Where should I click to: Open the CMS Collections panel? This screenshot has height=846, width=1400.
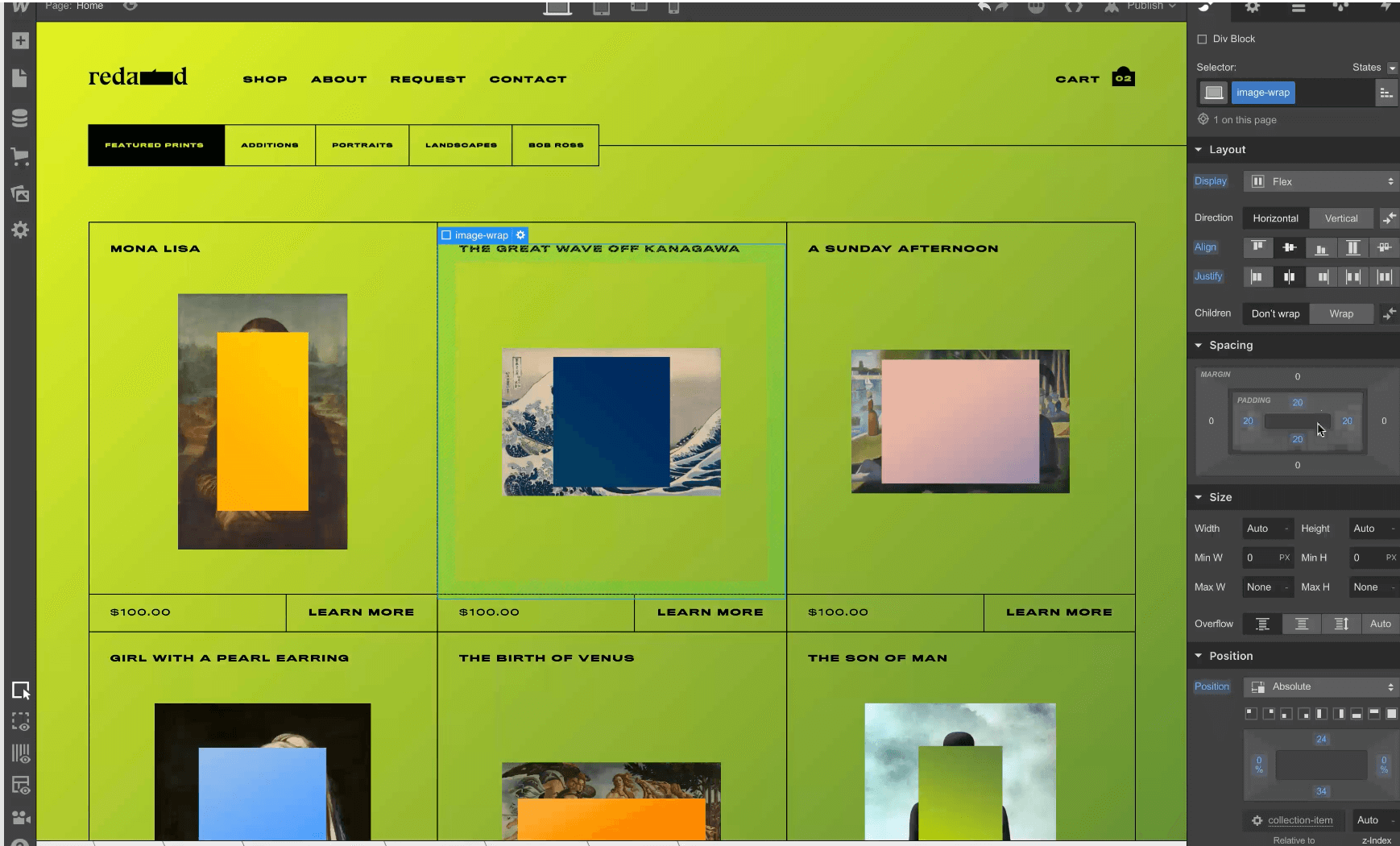coord(20,118)
